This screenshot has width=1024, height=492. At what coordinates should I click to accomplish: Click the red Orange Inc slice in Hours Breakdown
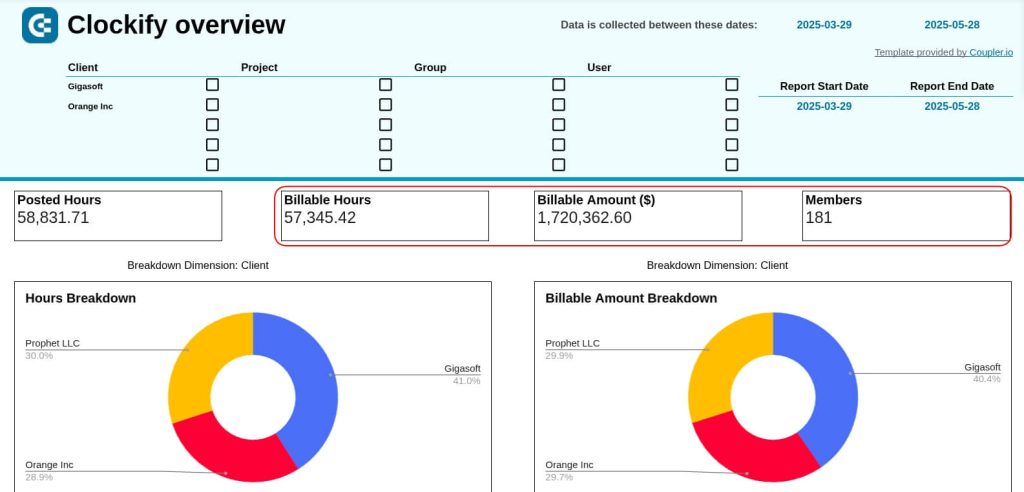click(229, 451)
